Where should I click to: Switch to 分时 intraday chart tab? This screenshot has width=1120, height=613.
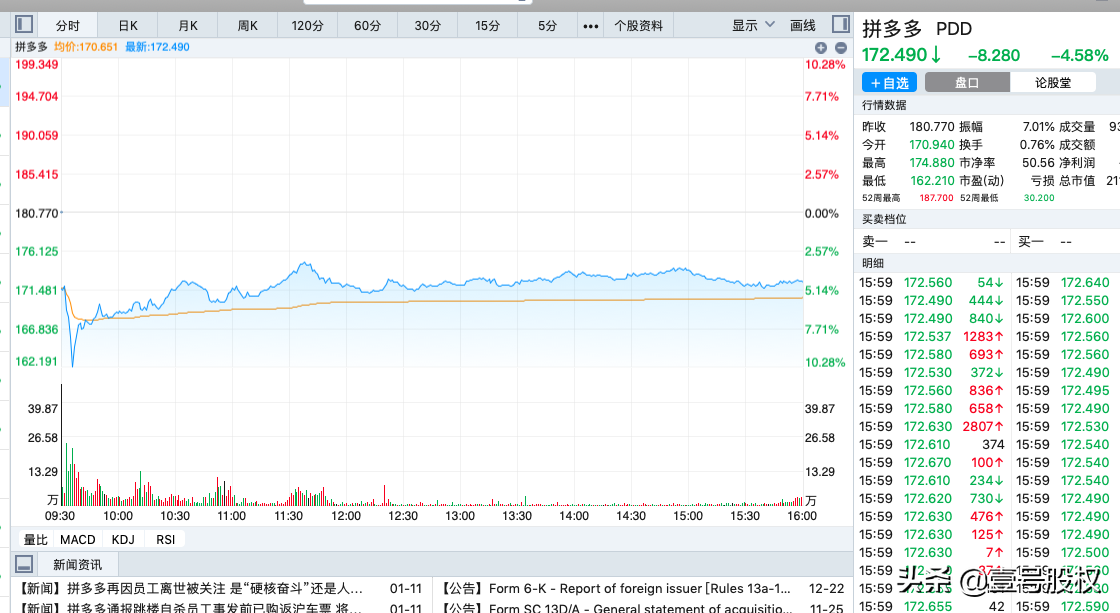(67, 26)
